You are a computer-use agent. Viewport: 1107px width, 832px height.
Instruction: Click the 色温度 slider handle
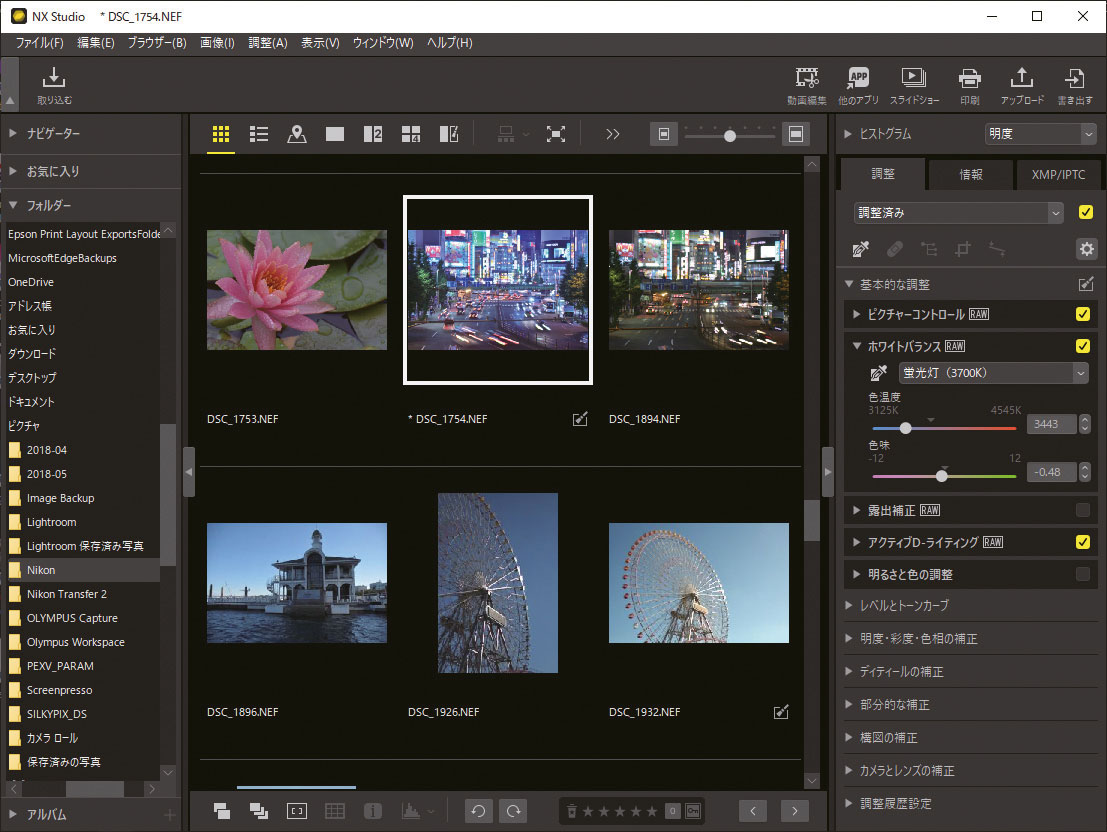tap(905, 428)
